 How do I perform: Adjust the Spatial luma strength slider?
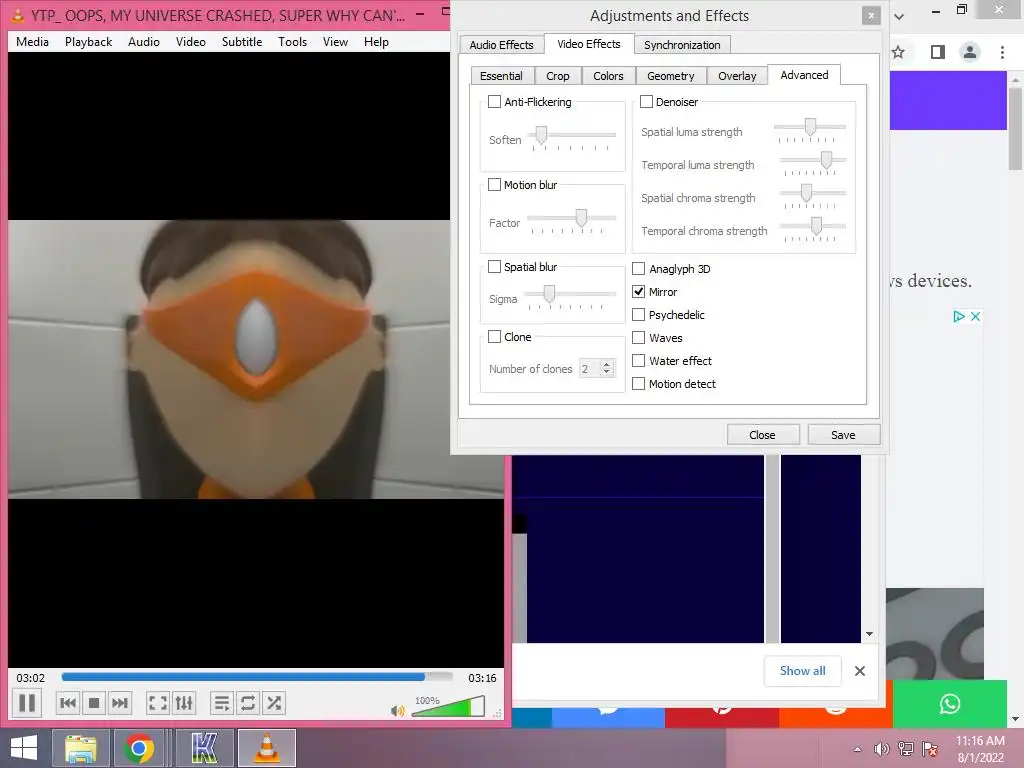coord(810,129)
